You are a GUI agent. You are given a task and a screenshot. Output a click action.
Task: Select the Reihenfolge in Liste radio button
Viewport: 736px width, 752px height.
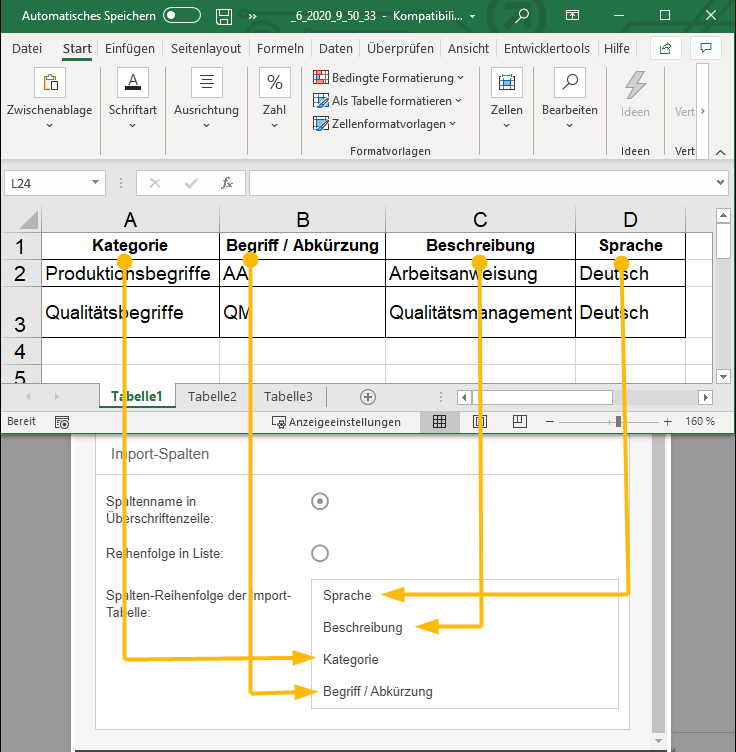tap(320, 553)
